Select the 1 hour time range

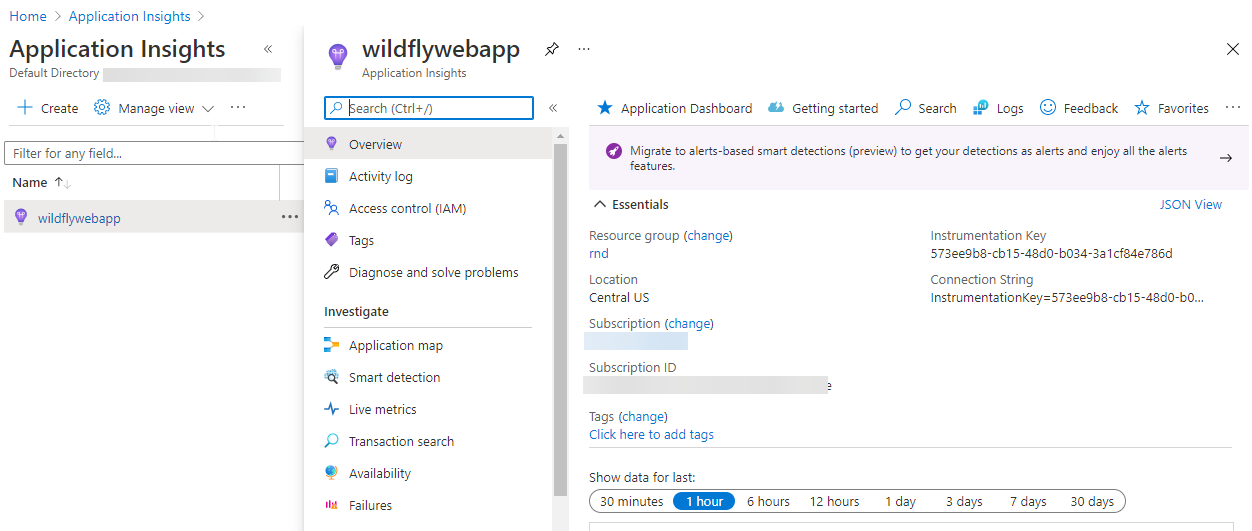(704, 501)
